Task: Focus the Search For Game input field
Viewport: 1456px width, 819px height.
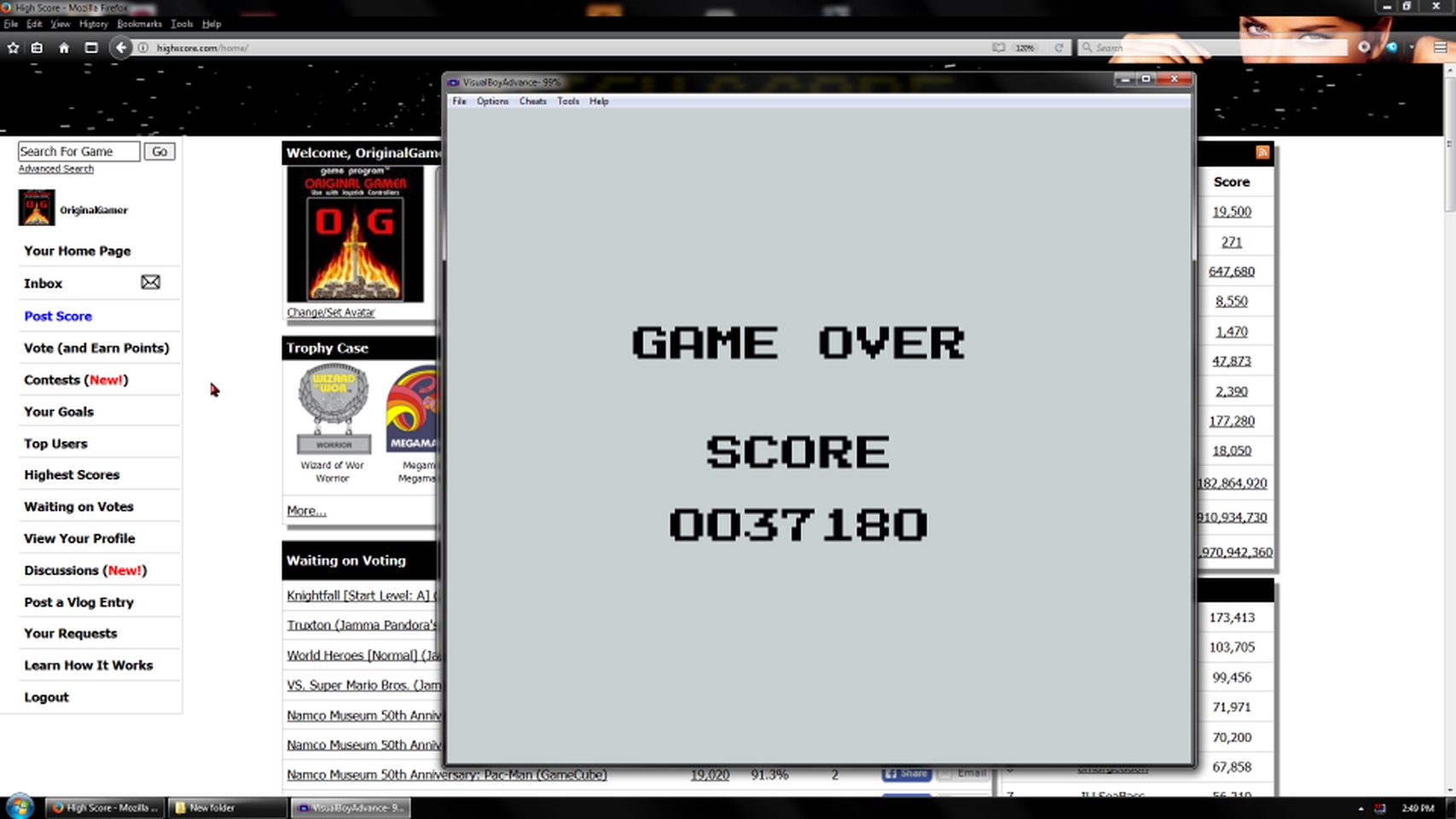Action: [78, 151]
